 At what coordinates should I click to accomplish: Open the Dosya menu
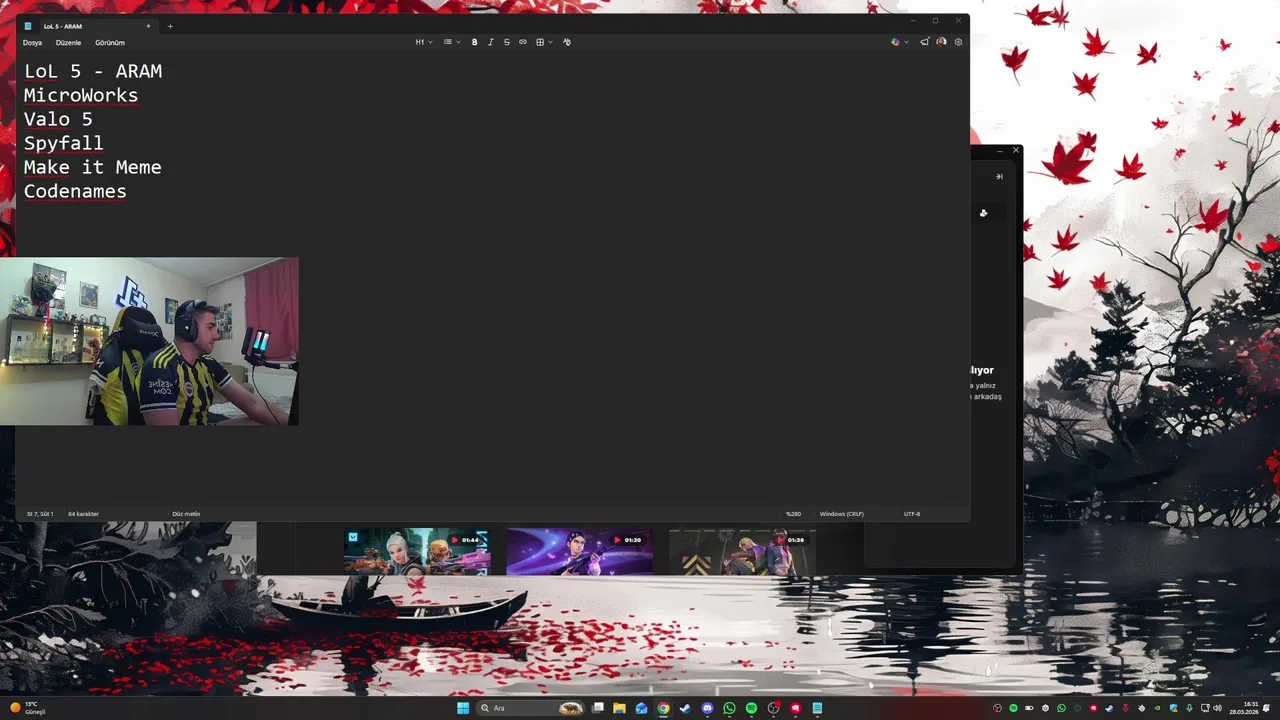point(33,43)
